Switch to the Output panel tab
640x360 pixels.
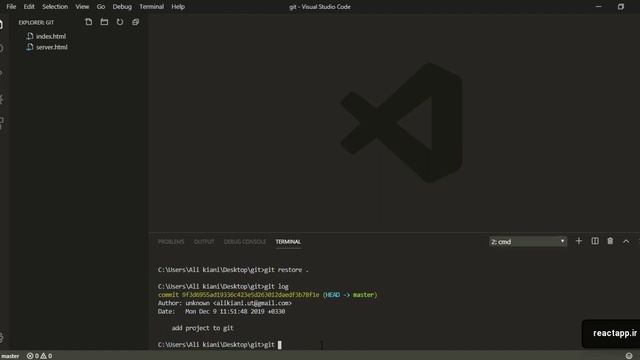coord(204,242)
